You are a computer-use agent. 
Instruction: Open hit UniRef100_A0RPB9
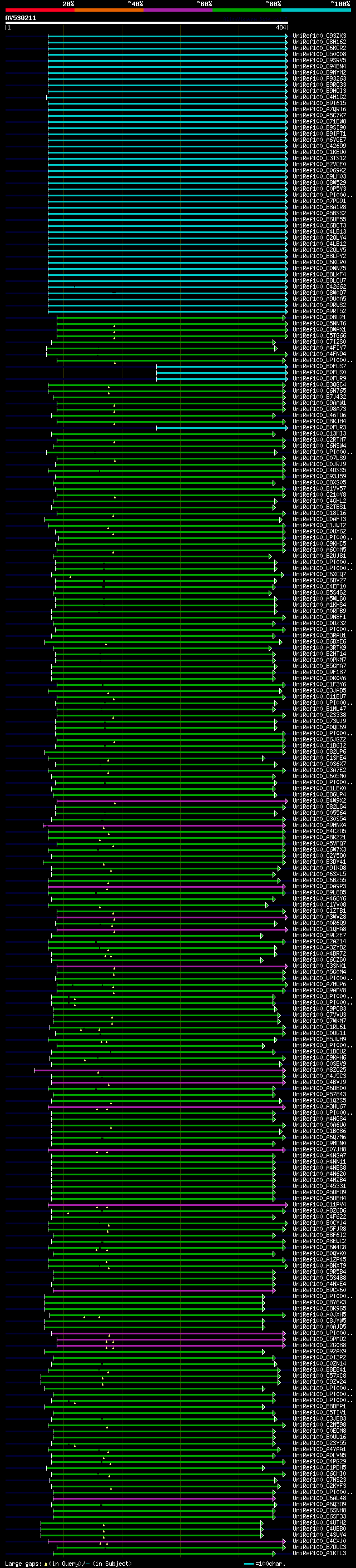319,611
